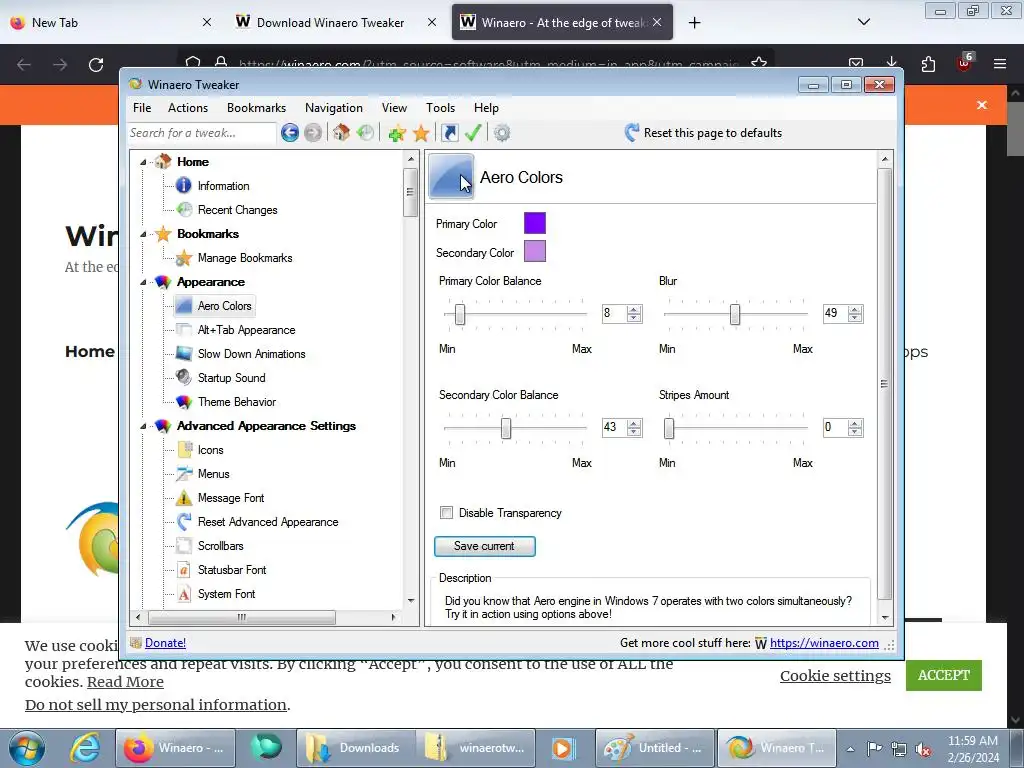This screenshot has height=768, width=1024.
Task: Open settings via the gear toolbar icon
Action: point(502,133)
